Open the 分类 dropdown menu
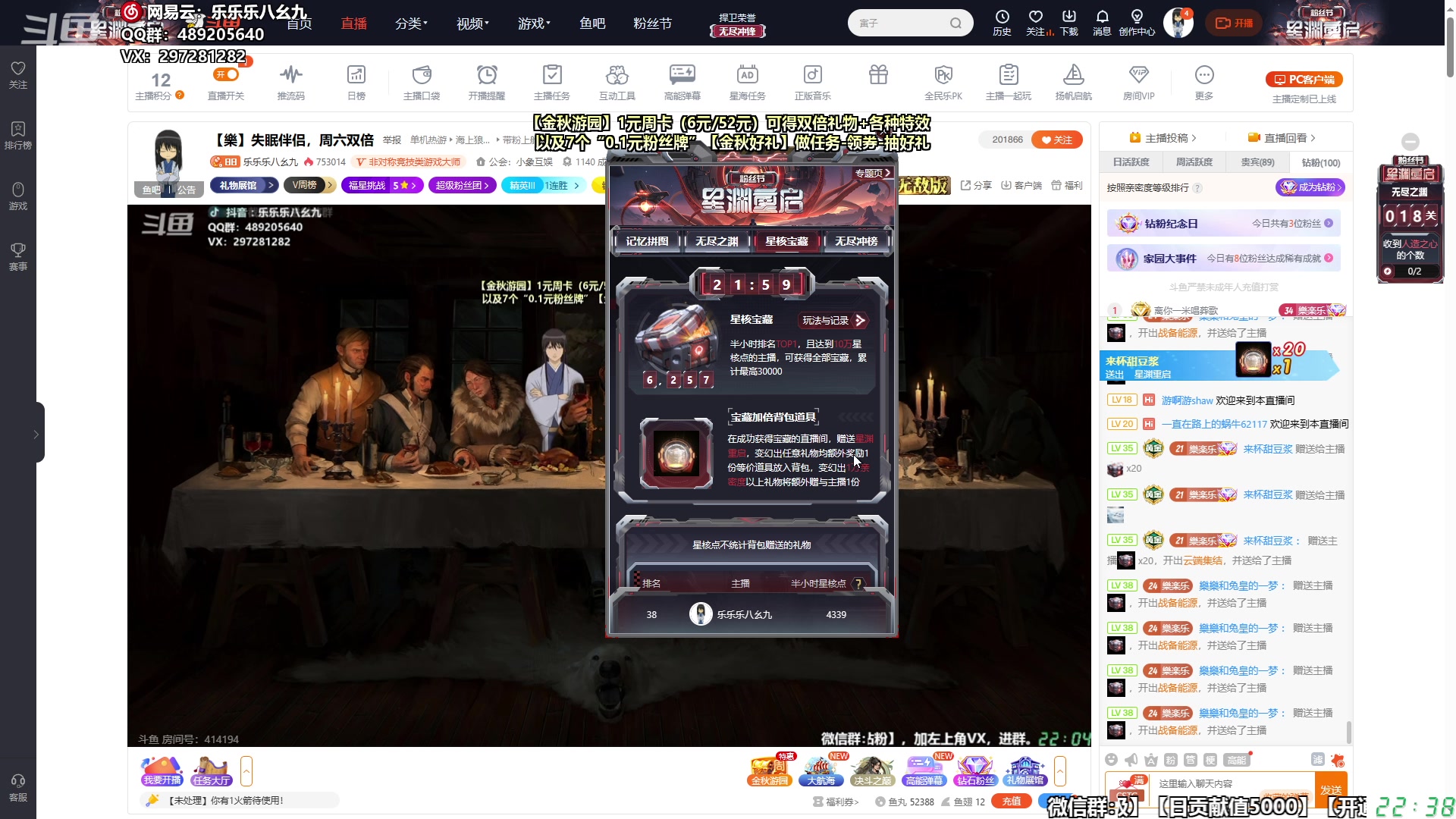1456x819 pixels. pyautogui.click(x=411, y=24)
